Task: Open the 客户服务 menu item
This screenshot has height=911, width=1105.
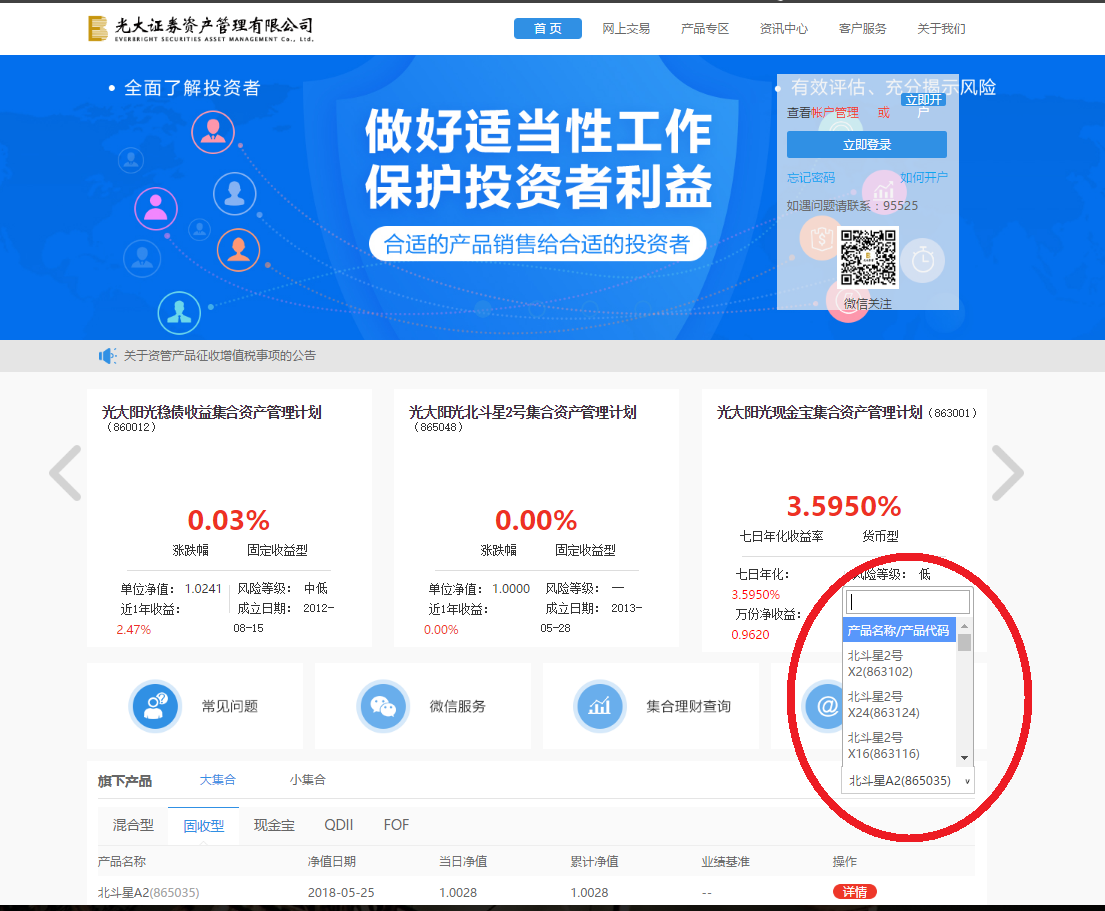Action: tap(863, 29)
